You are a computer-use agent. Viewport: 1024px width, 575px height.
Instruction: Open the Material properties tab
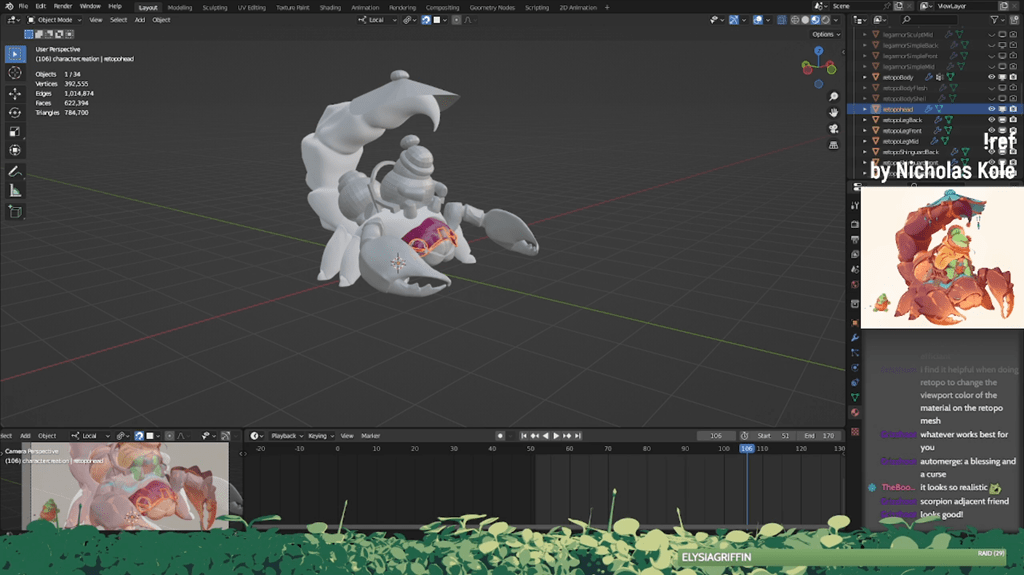point(855,412)
